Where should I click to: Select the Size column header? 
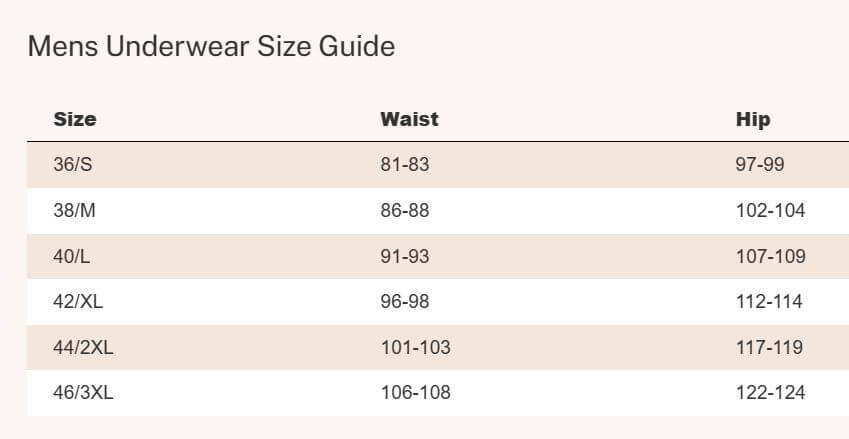tap(75, 119)
